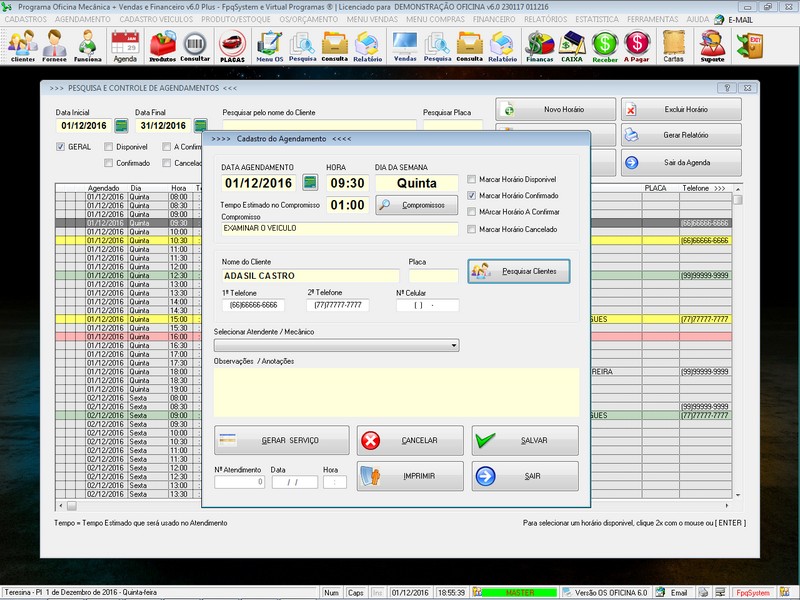
Task: Click the horizontal scrollbar left arrow of the schedule grid
Action: point(61,506)
